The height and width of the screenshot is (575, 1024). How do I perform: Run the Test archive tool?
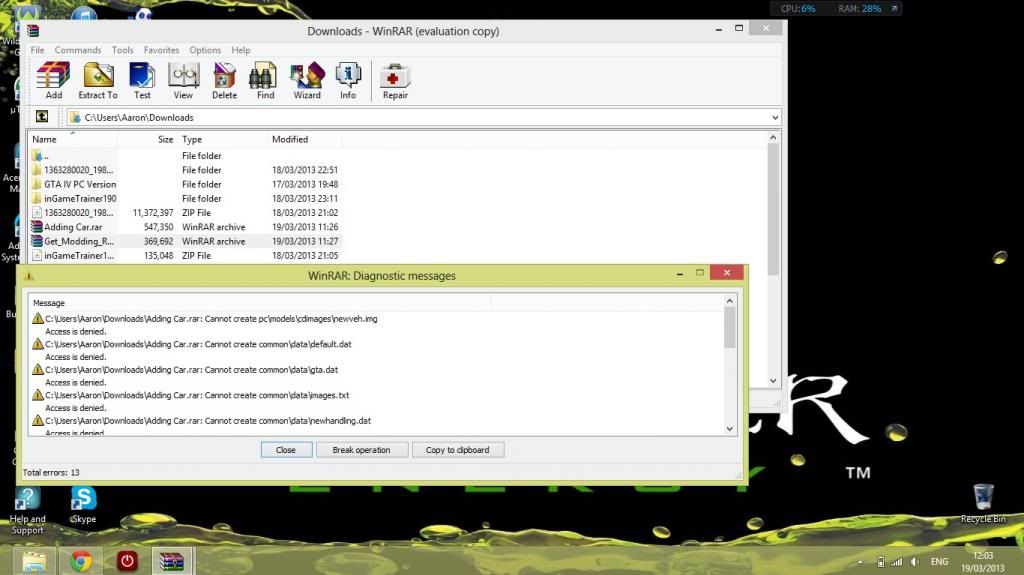tap(142, 80)
